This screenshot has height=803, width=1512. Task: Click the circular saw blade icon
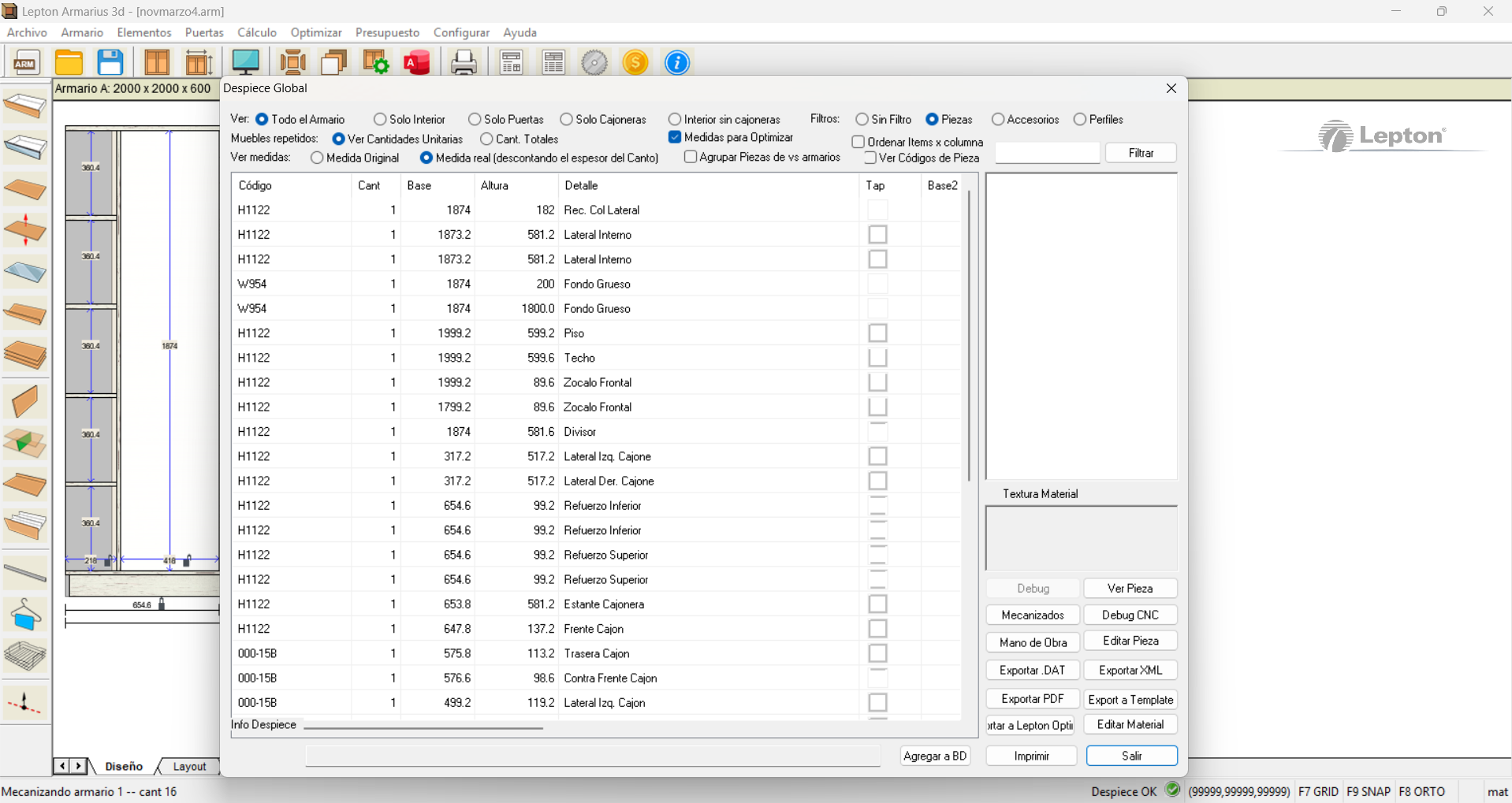click(x=594, y=62)
